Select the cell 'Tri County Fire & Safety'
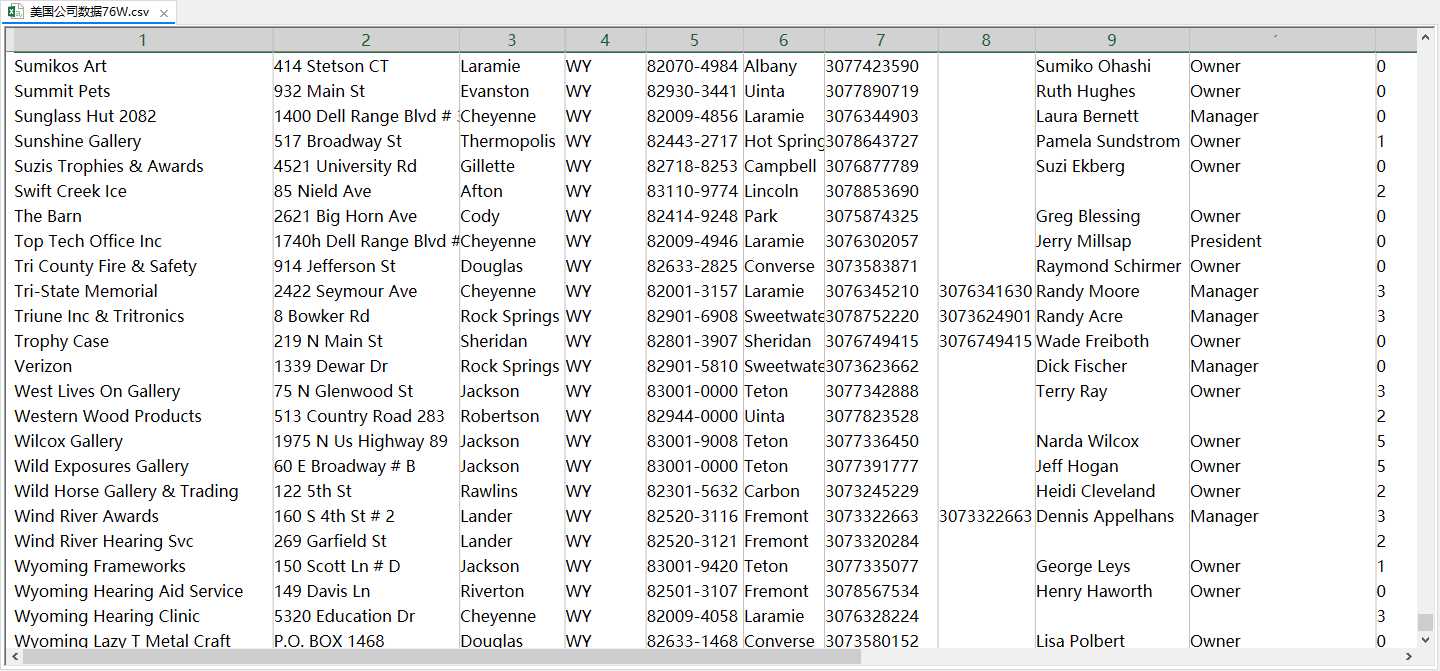 tap(143, 266)
